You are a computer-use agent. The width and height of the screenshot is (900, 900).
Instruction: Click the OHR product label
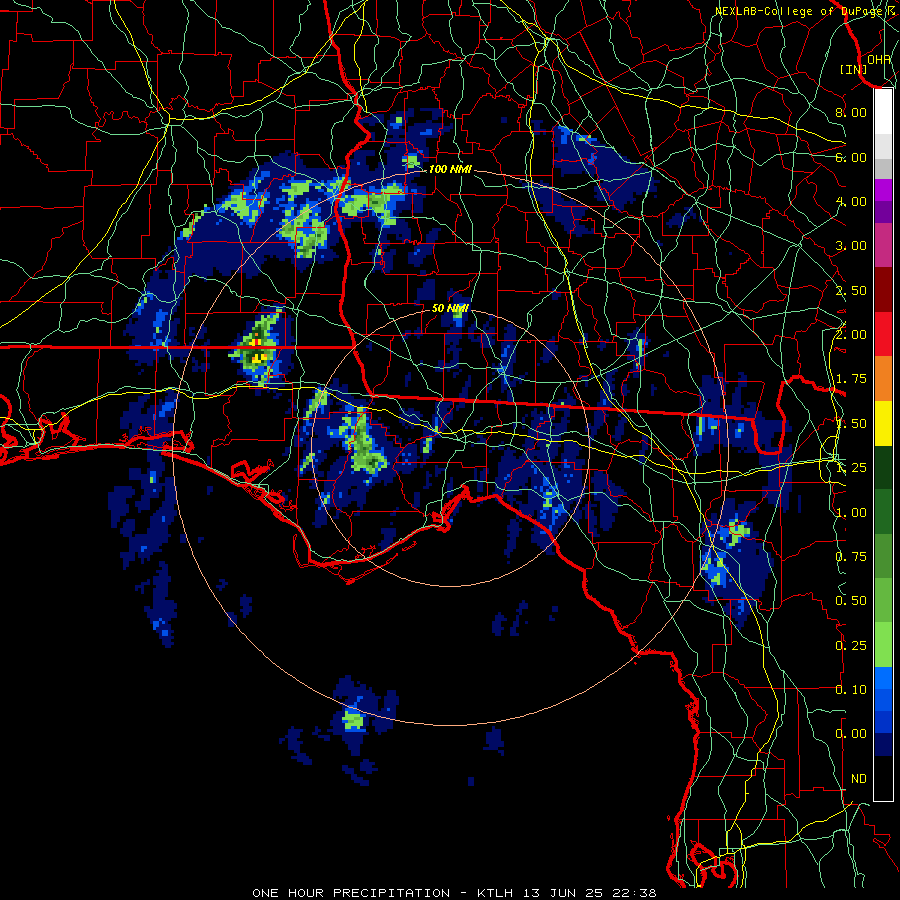879,60
